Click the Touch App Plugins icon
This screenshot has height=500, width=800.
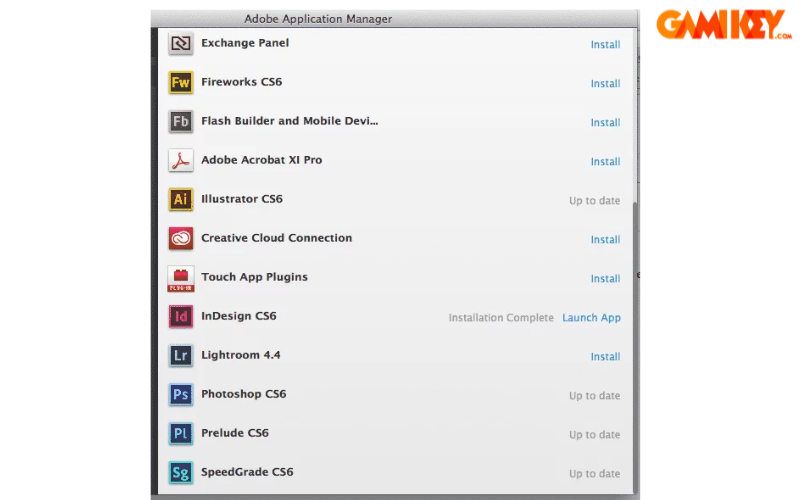pyautogui.click(x=181, y=279)
